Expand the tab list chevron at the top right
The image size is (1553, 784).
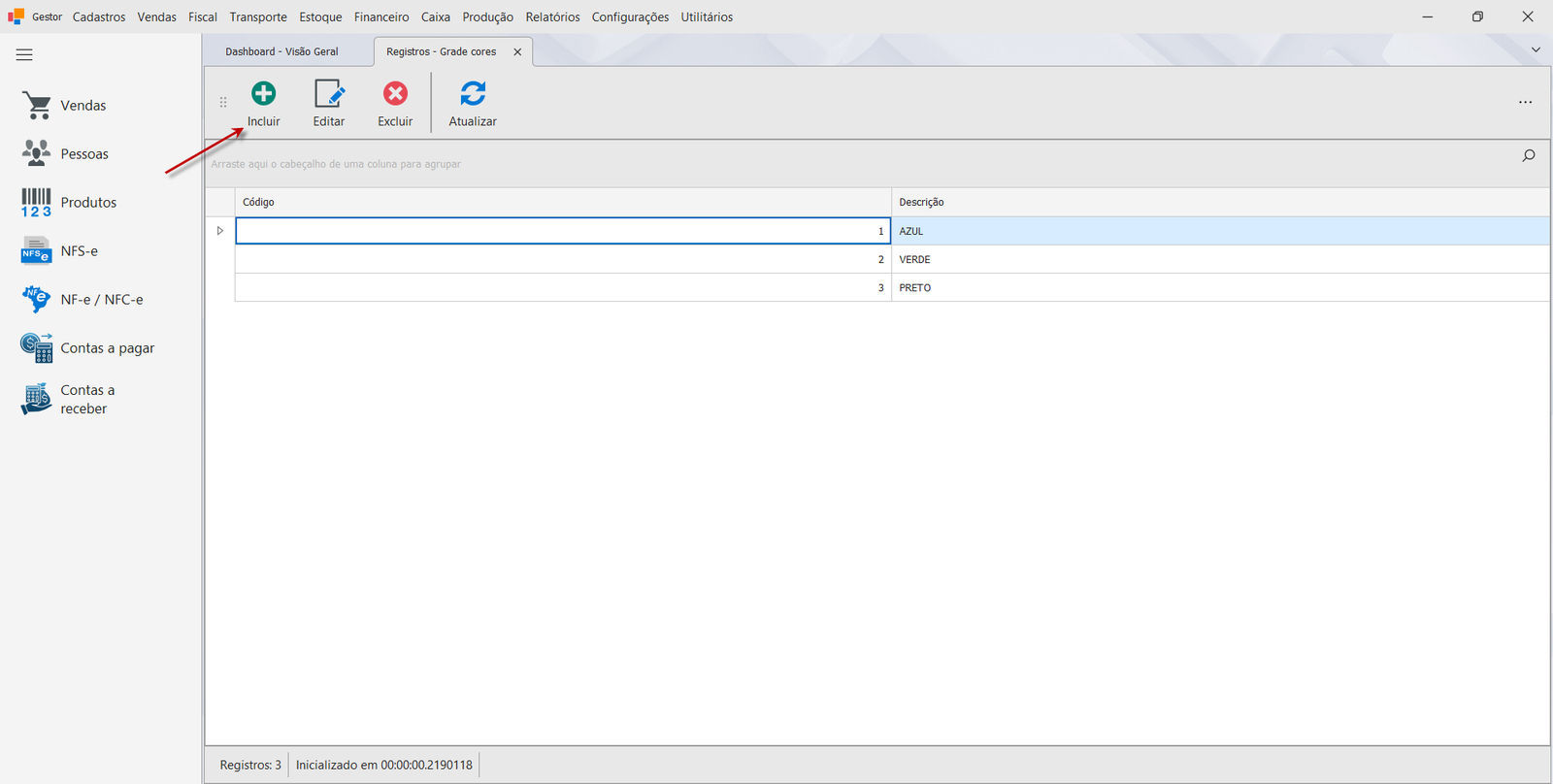pos(1536,49)
